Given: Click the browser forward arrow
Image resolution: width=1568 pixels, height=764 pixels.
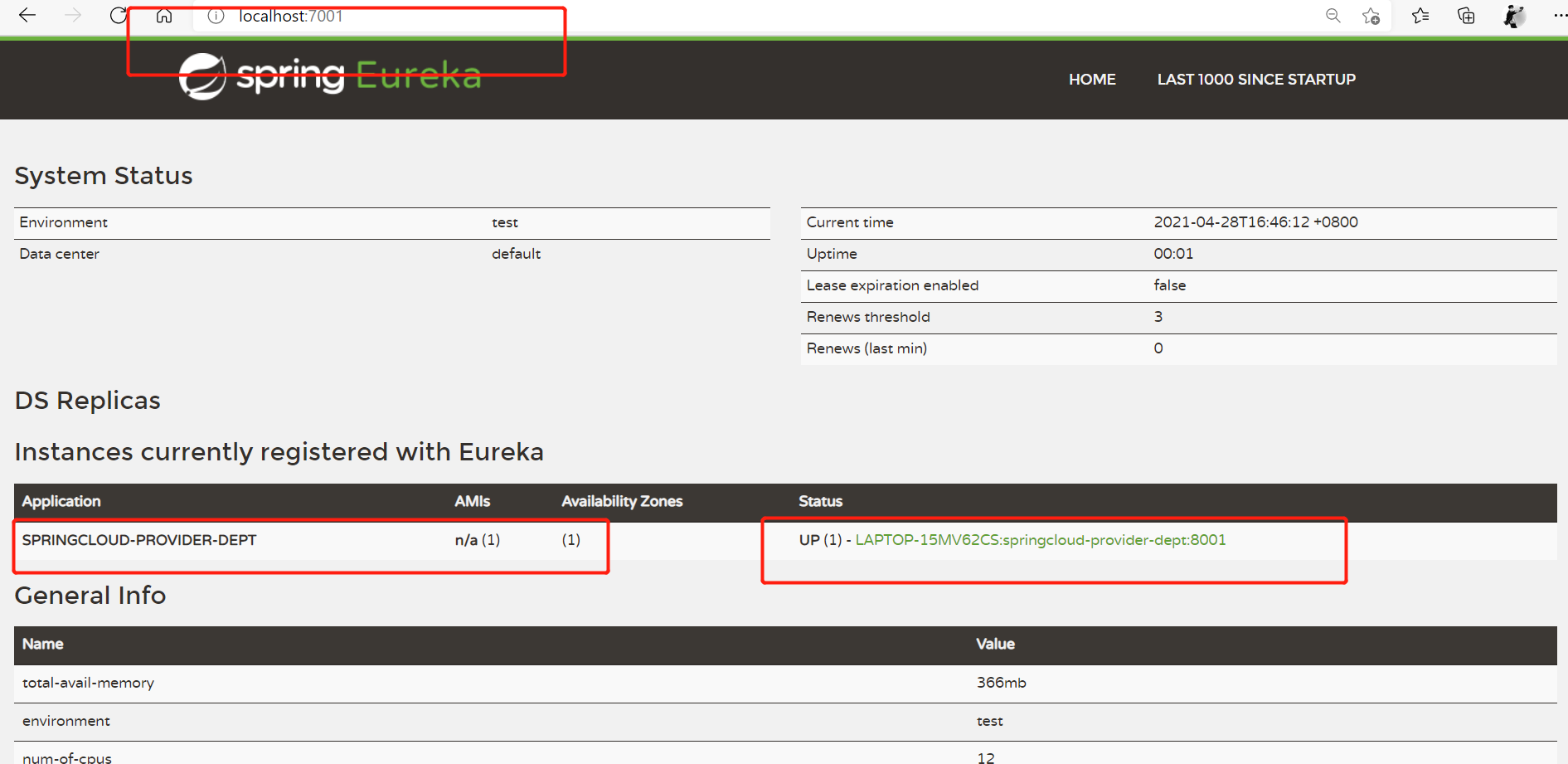Looking at the screenshot, I should click(73, 15).
